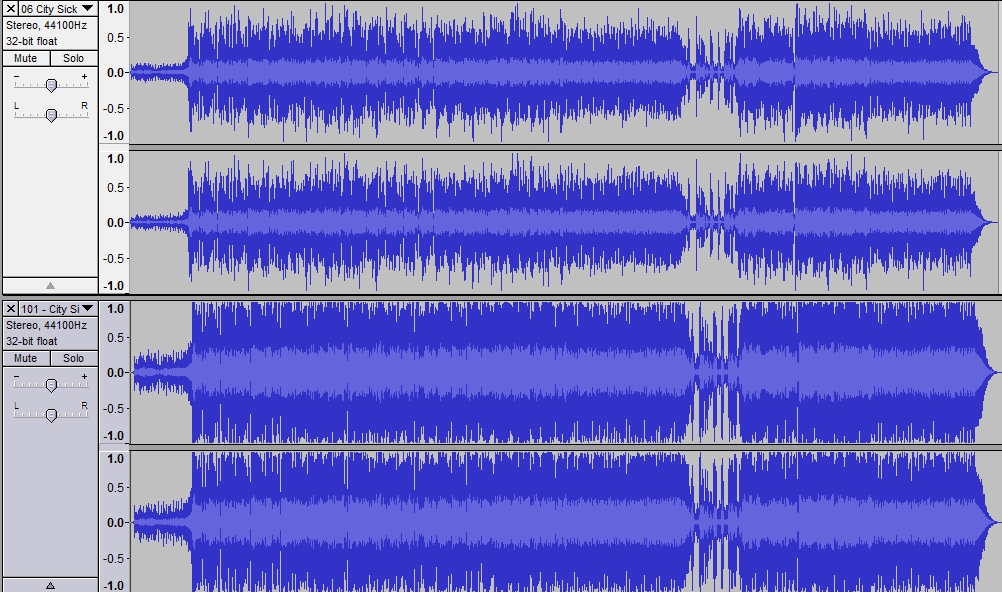Open the 101 - City Si track dropdown menu
The image size is (1002, 592).
click(88, 309)
